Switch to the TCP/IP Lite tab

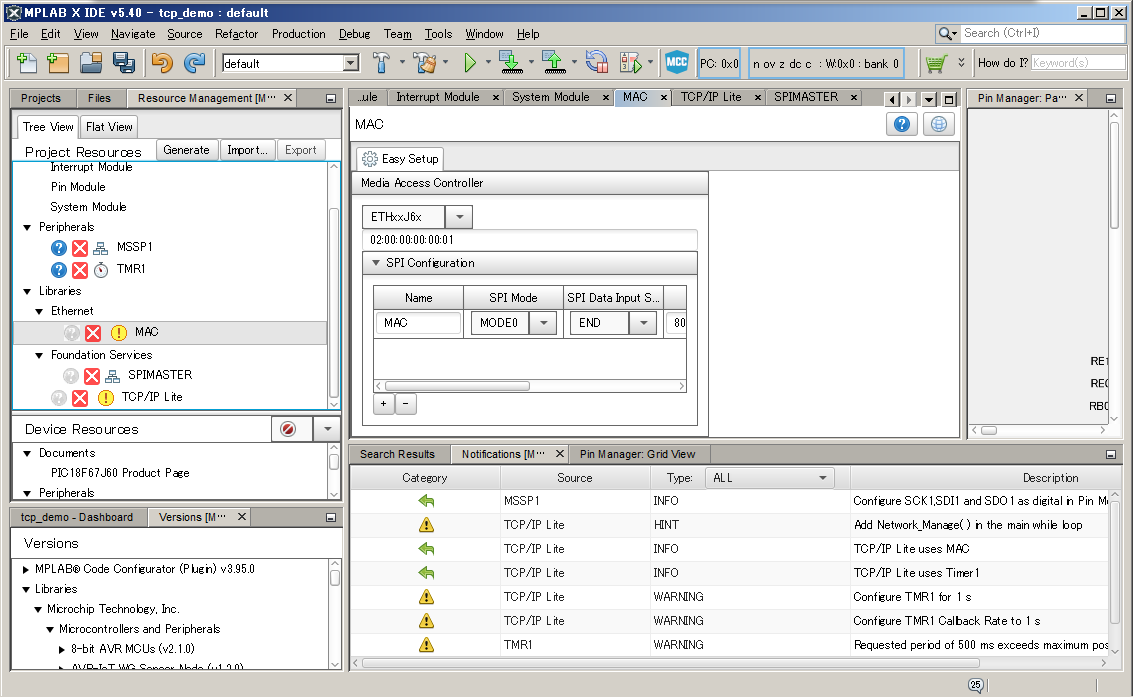(711, 97)
